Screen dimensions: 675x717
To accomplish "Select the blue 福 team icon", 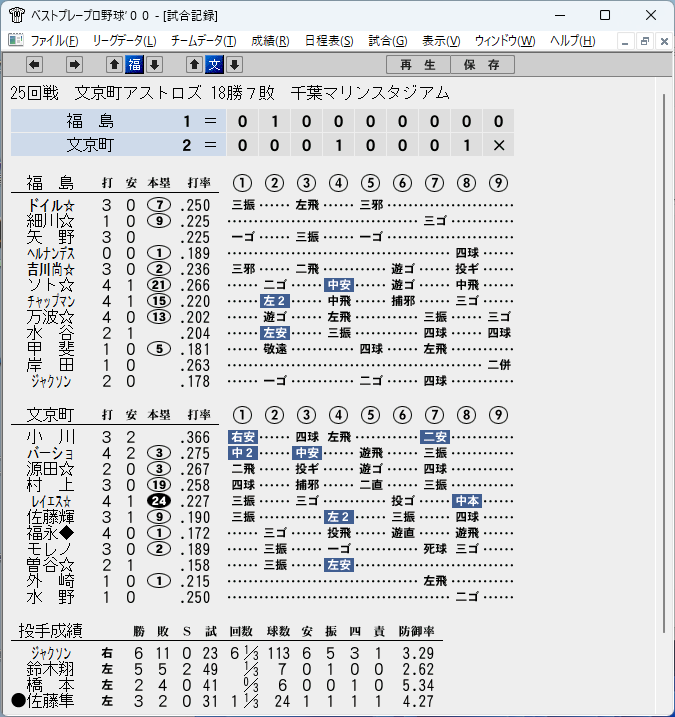I will pos(134,64).
